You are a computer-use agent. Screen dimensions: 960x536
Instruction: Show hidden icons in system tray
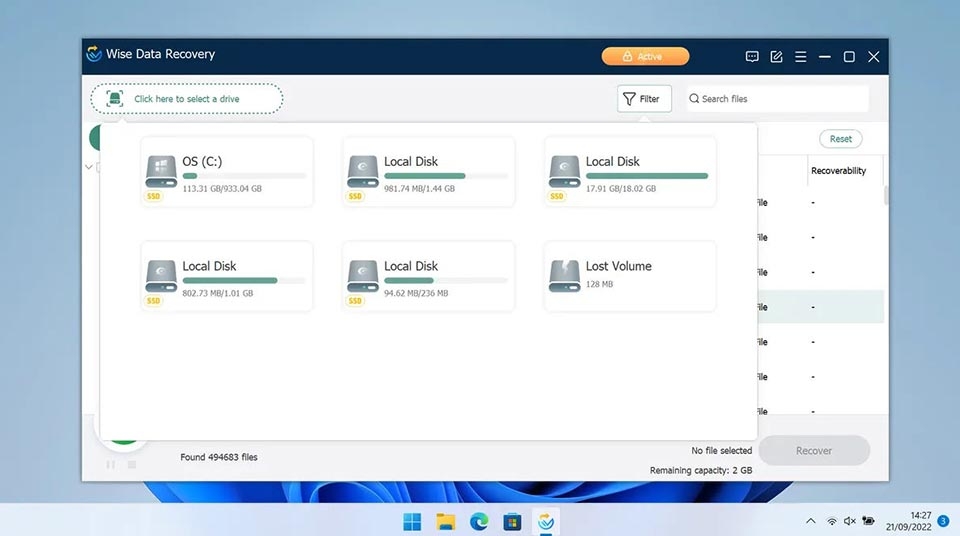[x=811, y=521]
